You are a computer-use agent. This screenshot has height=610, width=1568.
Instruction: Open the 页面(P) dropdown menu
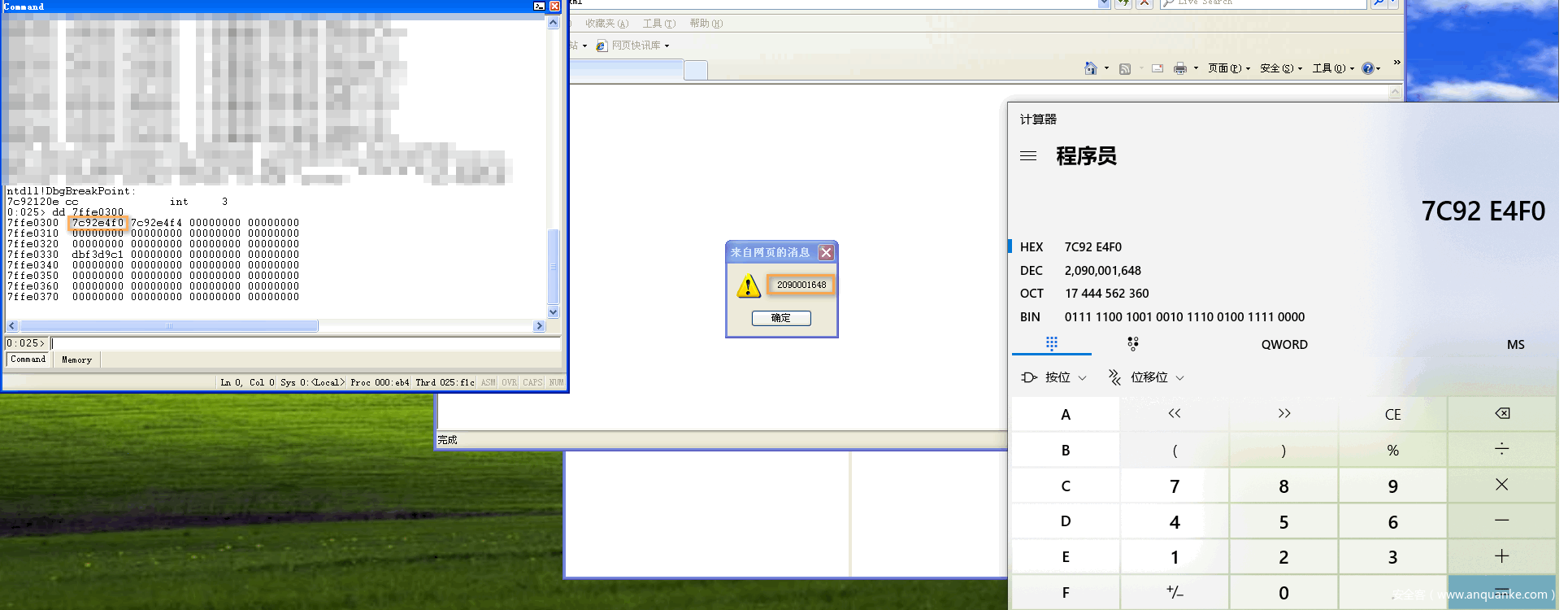(x=1228, y=68)
